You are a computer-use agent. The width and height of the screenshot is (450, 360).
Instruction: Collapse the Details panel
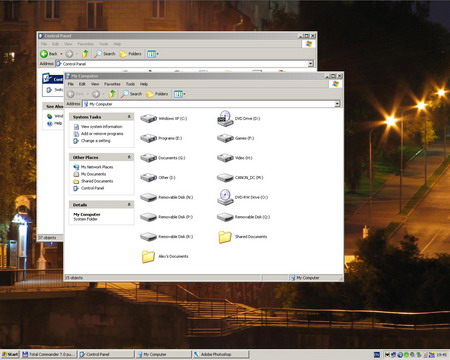pos(129,204)
